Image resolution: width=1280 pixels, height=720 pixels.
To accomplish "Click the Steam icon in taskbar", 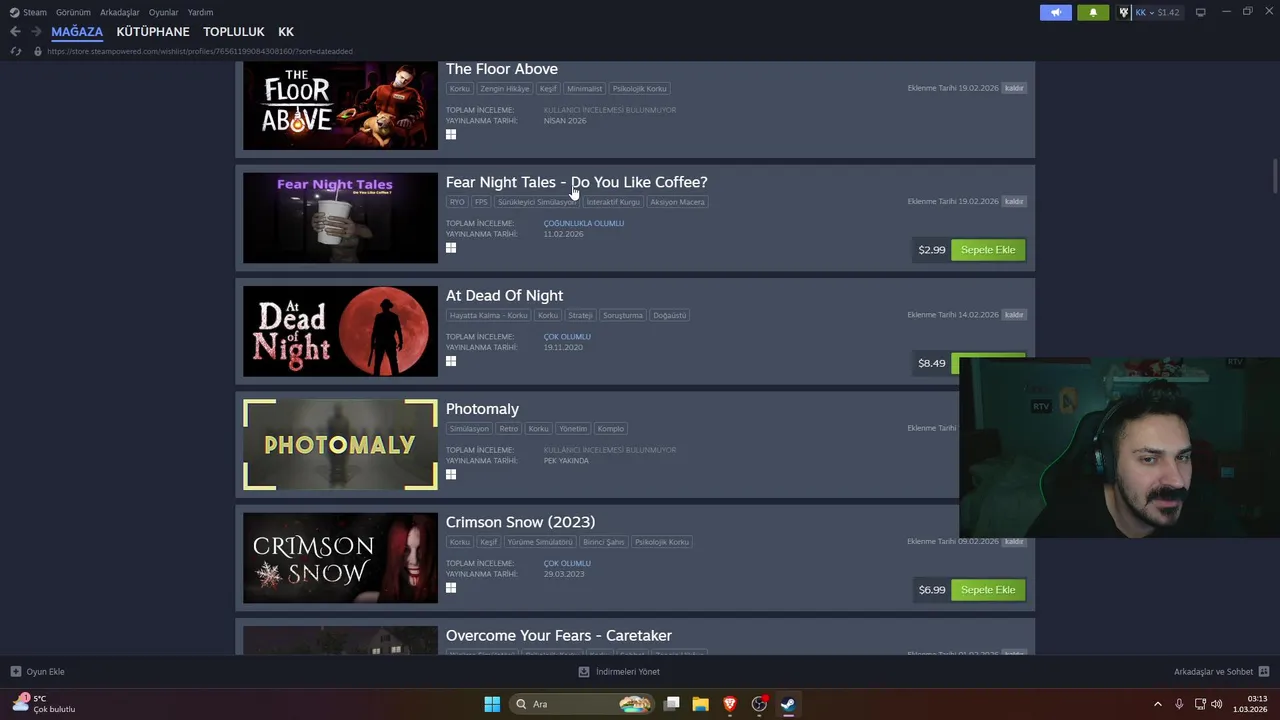I will pos(788,704).
